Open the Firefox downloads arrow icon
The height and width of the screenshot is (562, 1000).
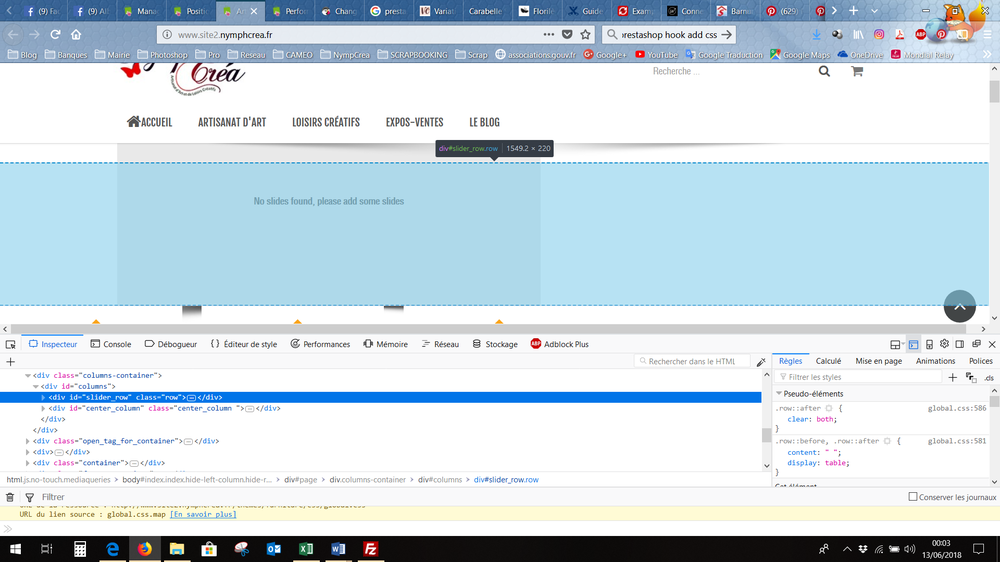[x=816, y=34]
